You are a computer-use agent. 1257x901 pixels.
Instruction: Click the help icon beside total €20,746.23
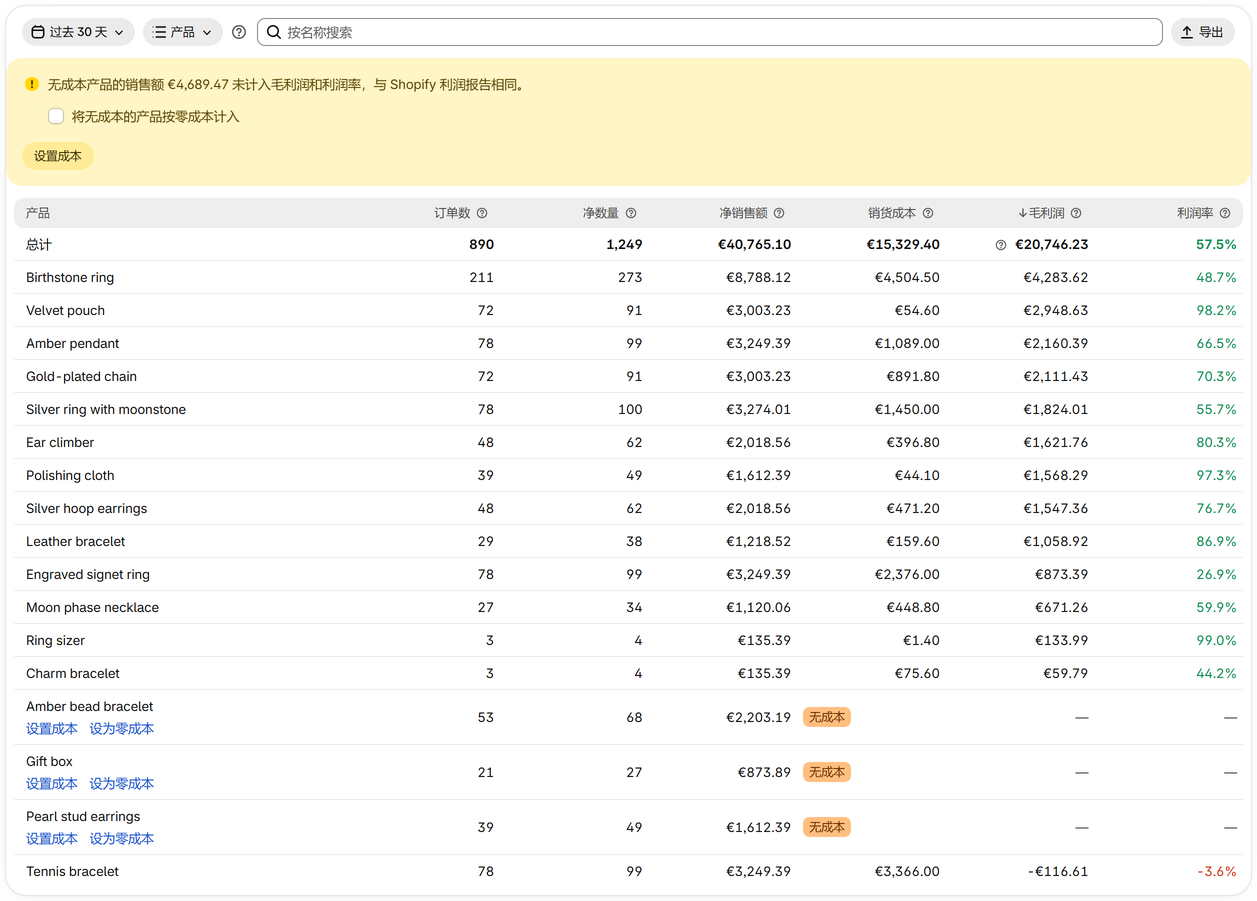tap(1001, 245)
